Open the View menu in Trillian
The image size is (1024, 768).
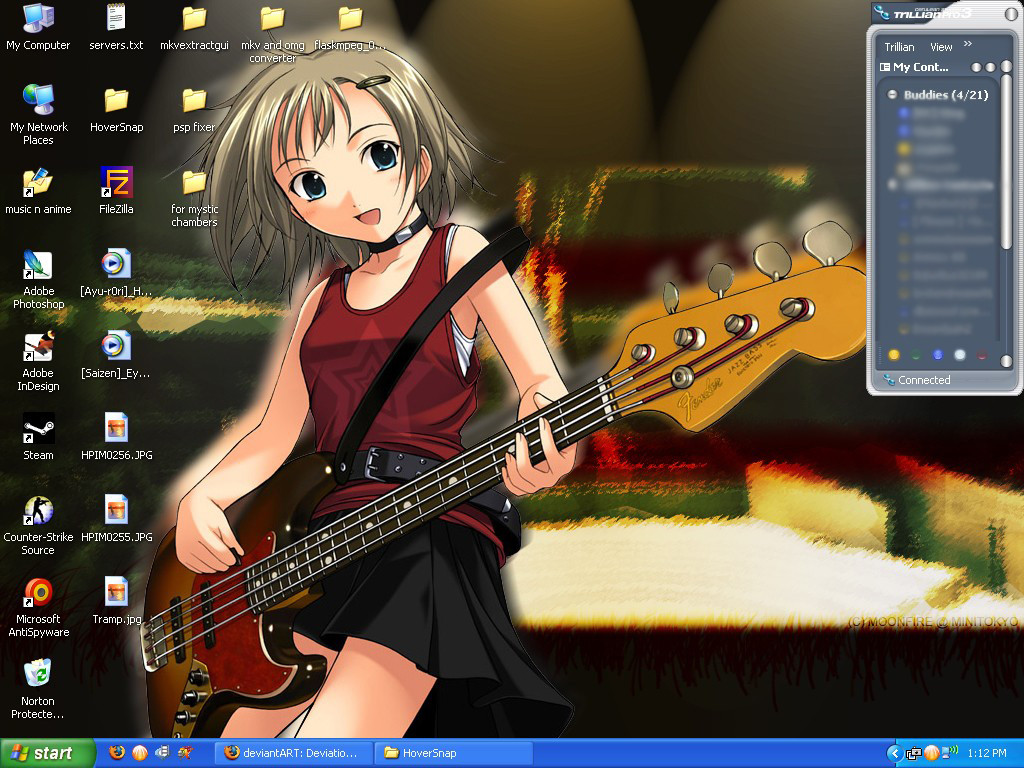click(x=941, y=47)
